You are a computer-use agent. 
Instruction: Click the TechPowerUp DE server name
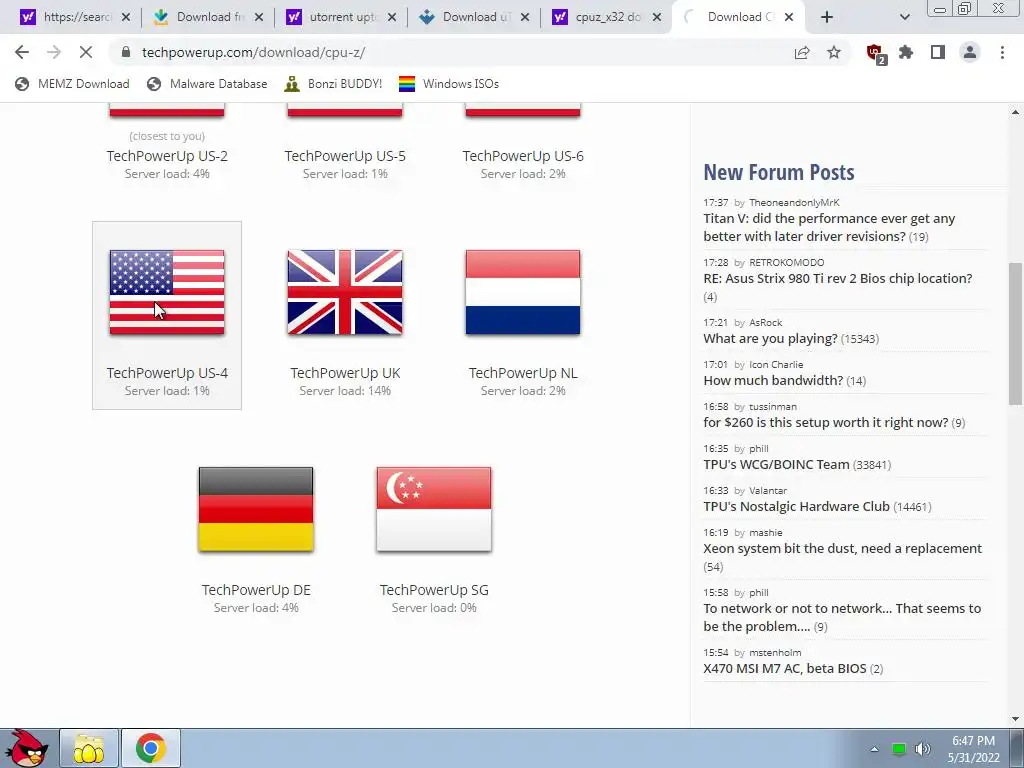tap(256, 590)
